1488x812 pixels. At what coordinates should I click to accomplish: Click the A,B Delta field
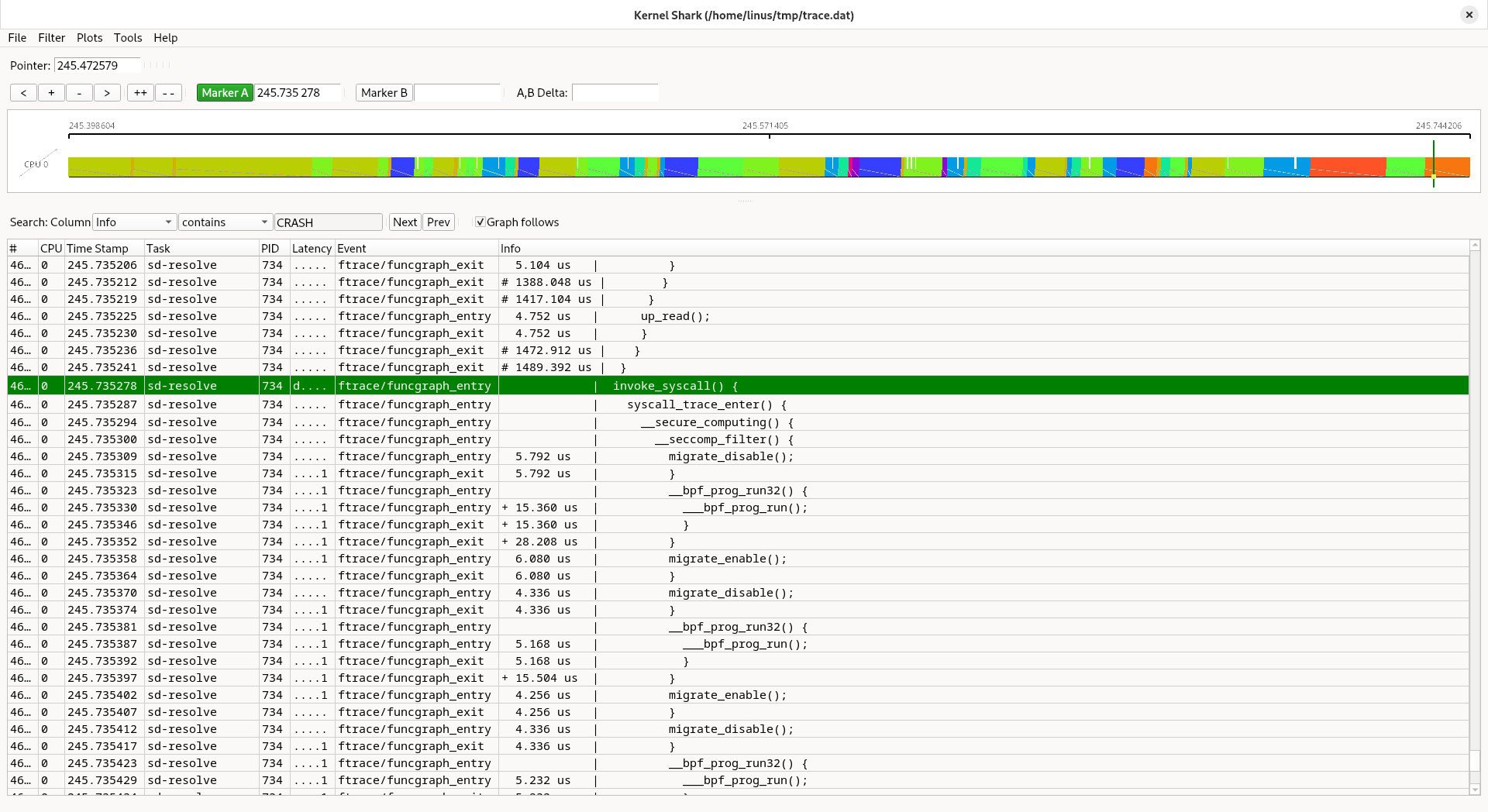click(615, 93)
